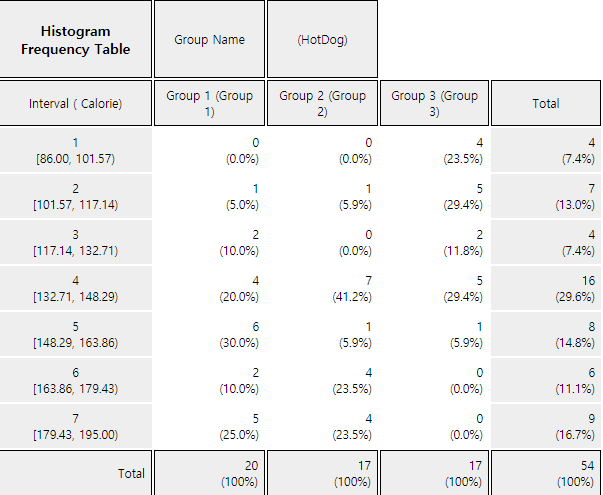Click the Total column header
The height and width of the screenshot is (495, 603).
(x=546, y=103)
